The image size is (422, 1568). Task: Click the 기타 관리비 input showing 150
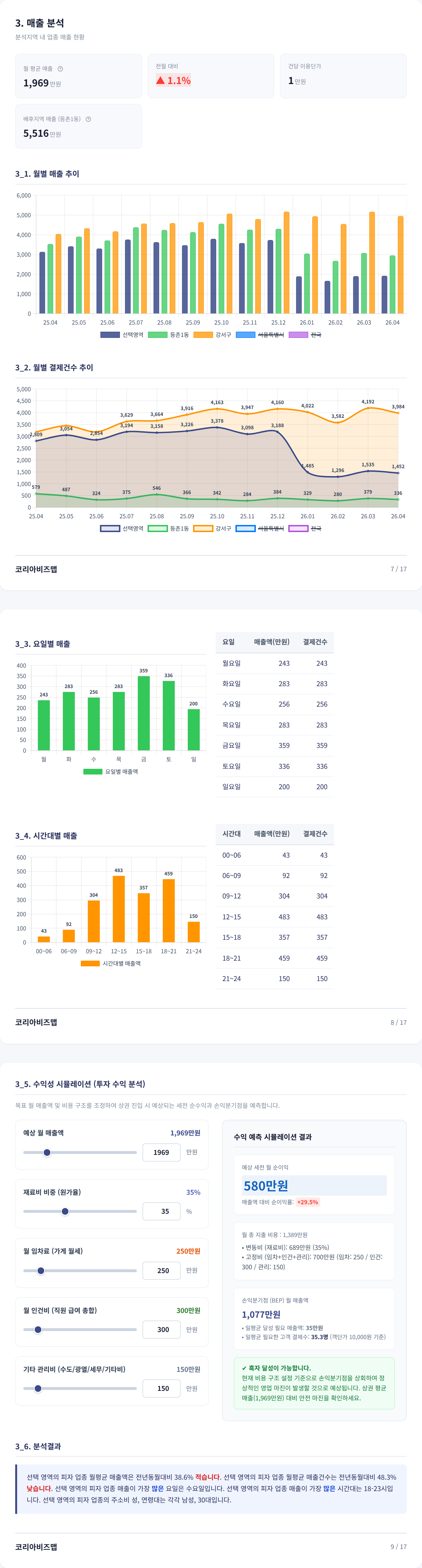pos(161,1389)
